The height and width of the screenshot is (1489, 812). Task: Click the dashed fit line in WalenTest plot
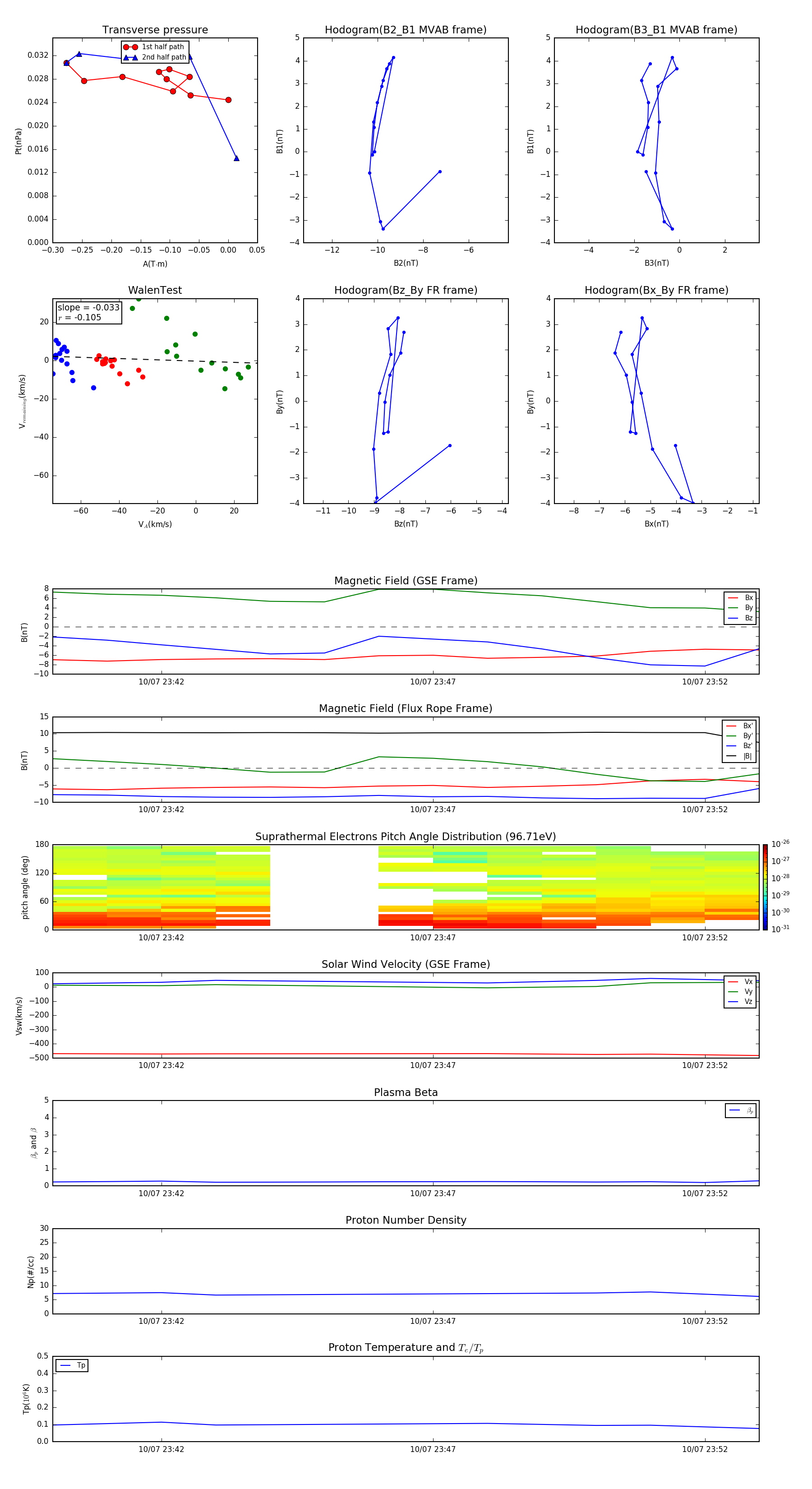pos(155,359)
